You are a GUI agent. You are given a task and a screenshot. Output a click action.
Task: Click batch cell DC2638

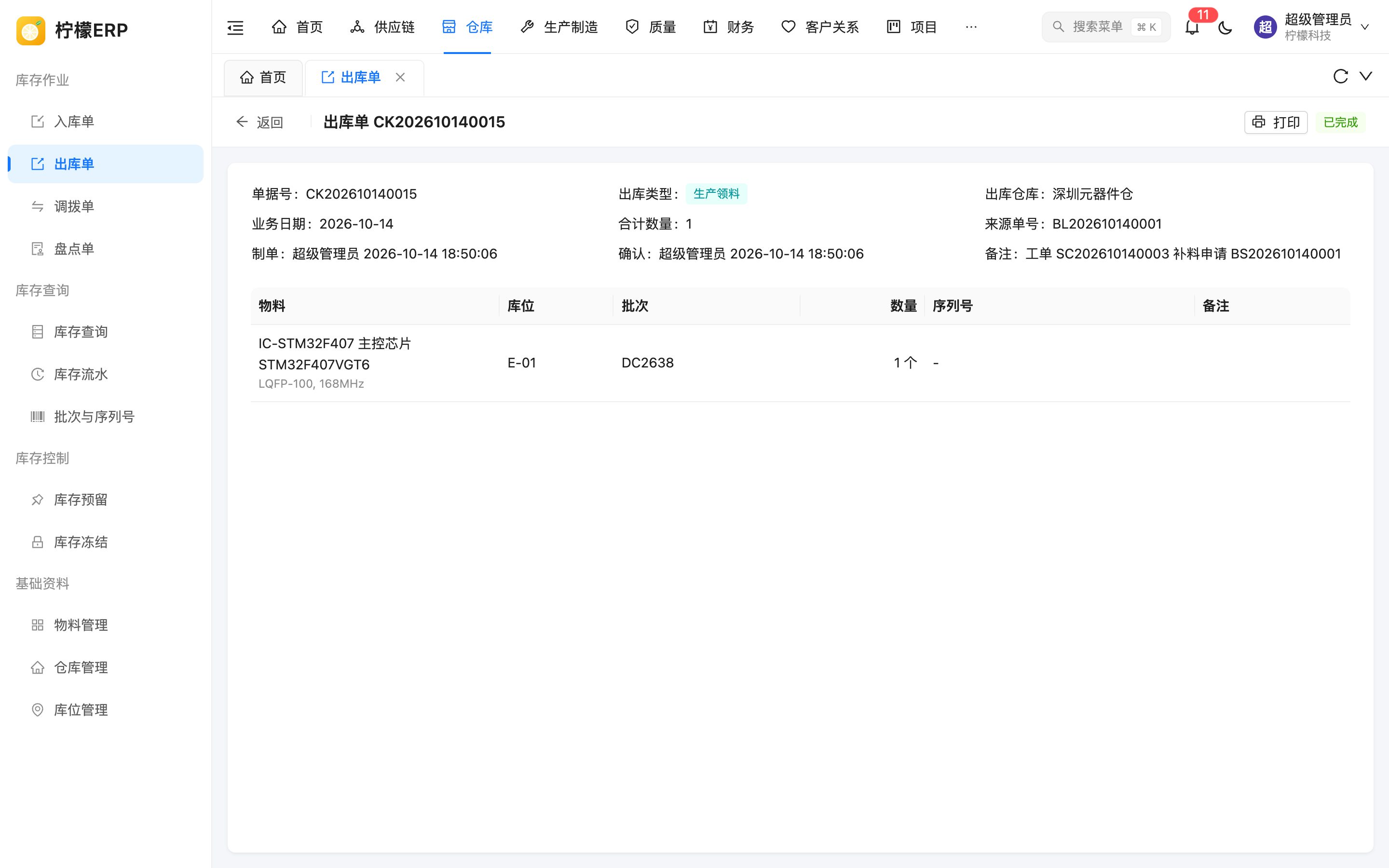pyautogui.click(x=647, y=363)
